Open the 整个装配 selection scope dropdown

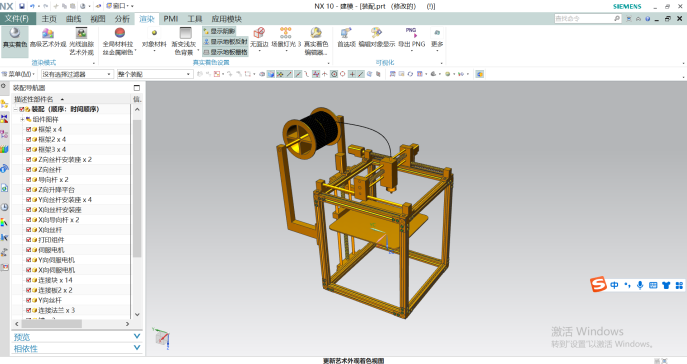pos(155,74)
